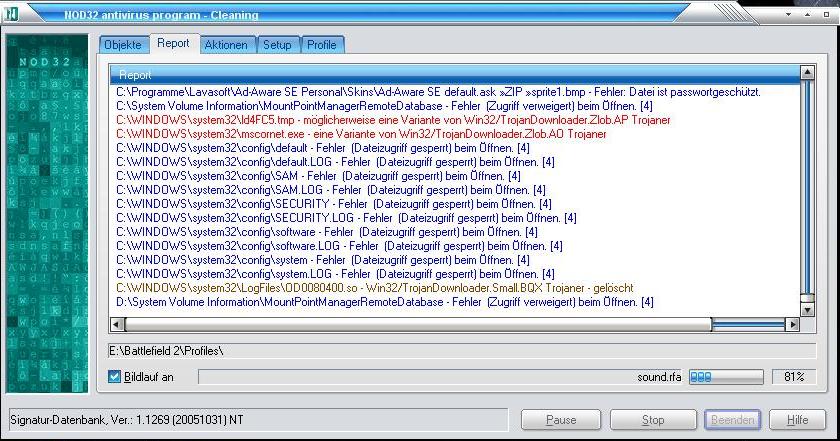Go to the Setup tab
The height and width of the screenshot is (441, 840).
(x=277, y=45)
